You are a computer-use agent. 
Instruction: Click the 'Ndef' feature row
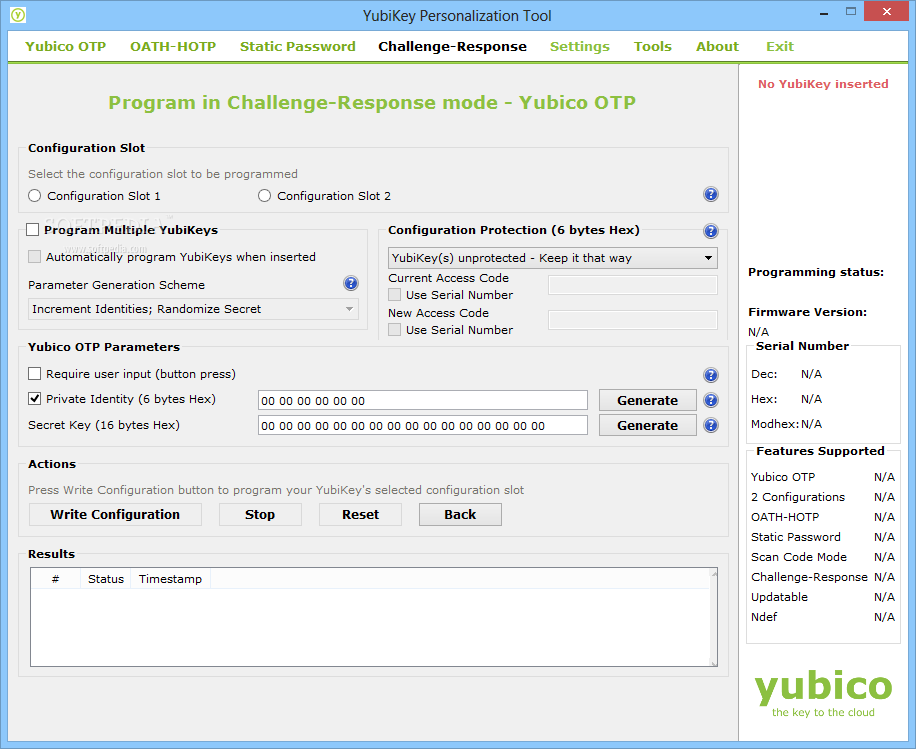pos(823,617)
